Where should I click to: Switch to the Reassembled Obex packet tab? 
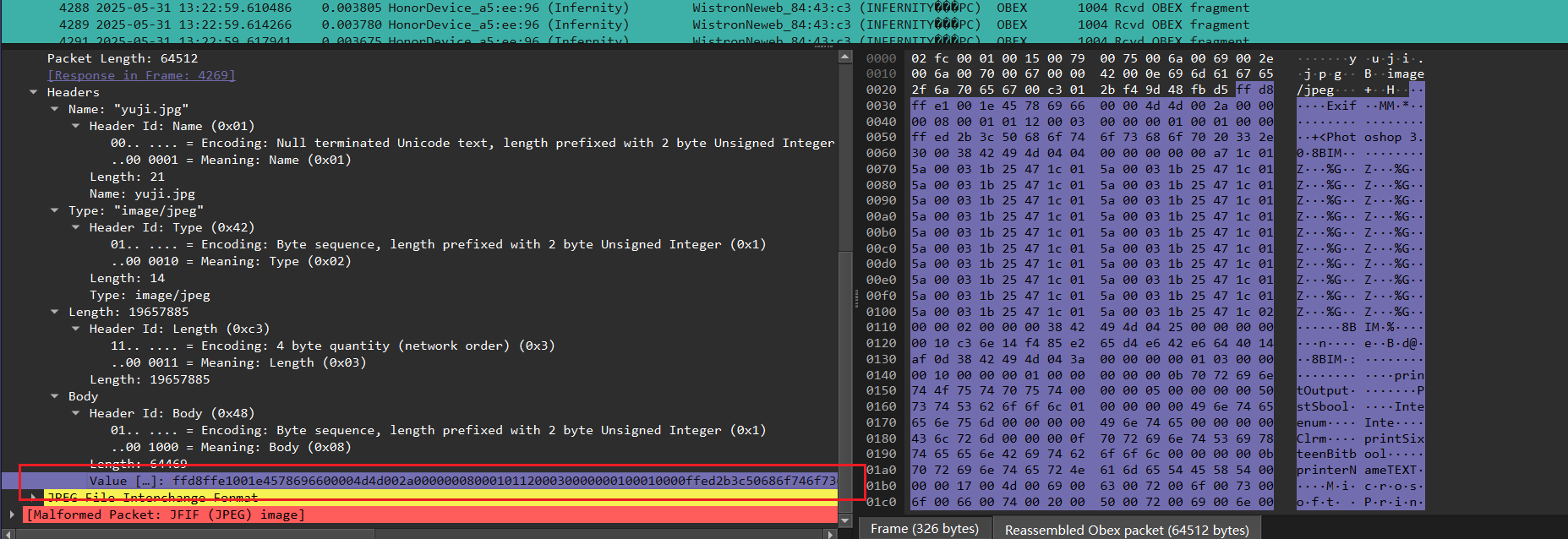[1126, 530]
